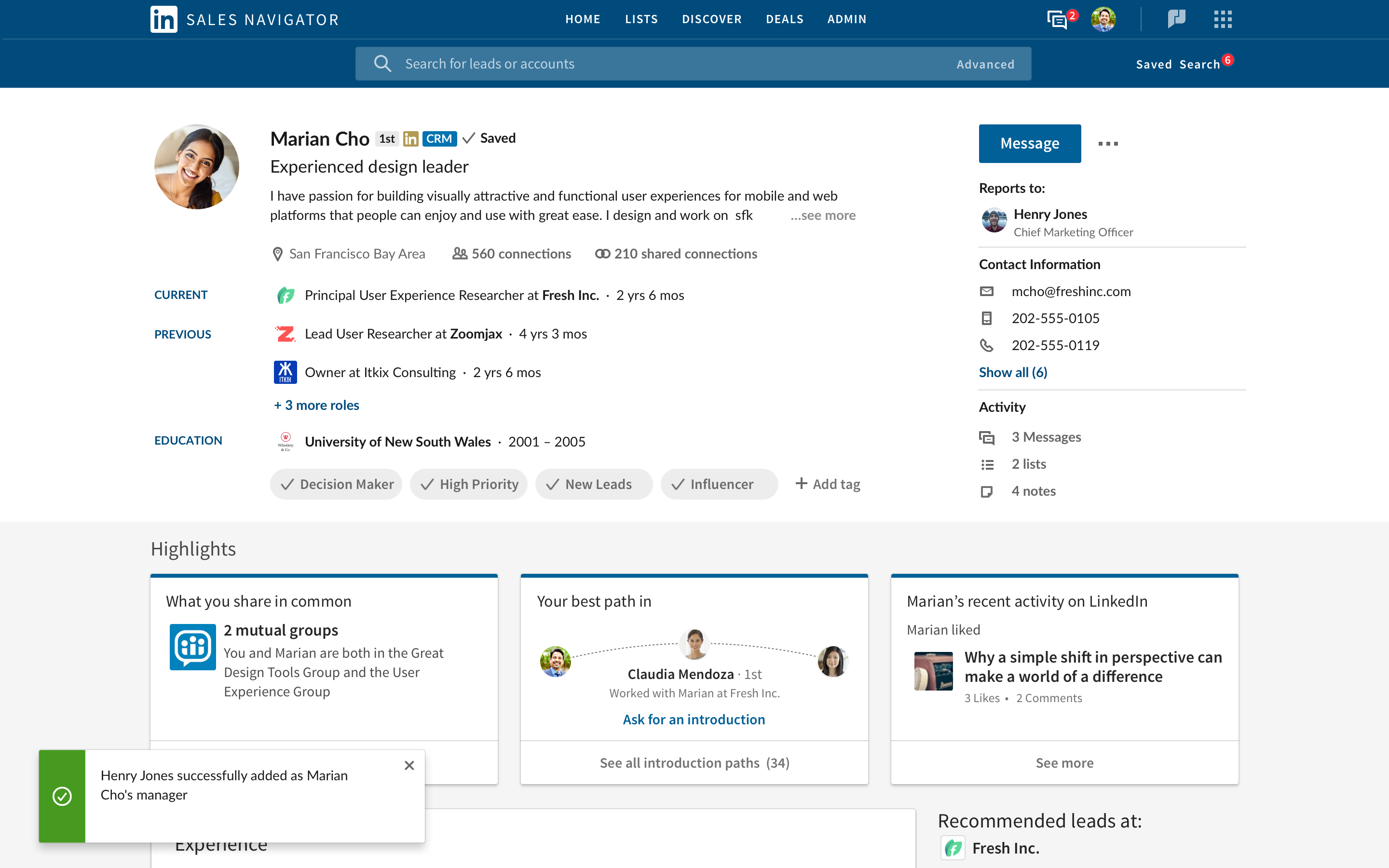Toggle the Influencer tag
Viewport: 1389px width, 868px height.
point(719,484)
